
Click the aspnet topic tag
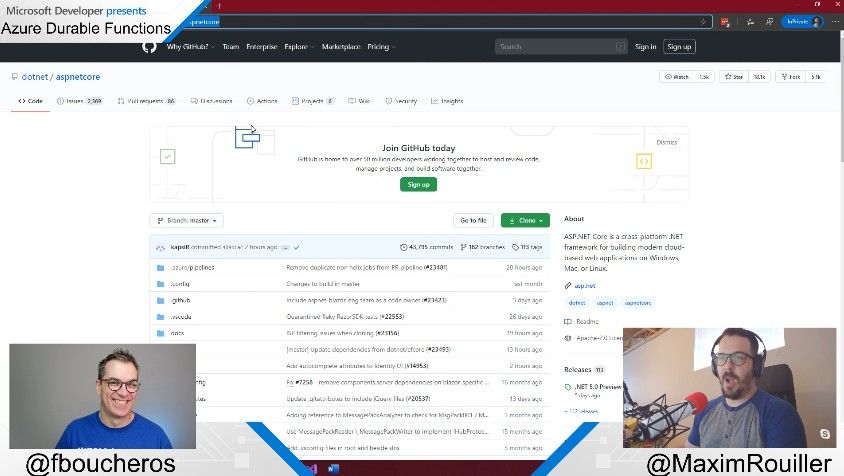[x=605, y=303]
